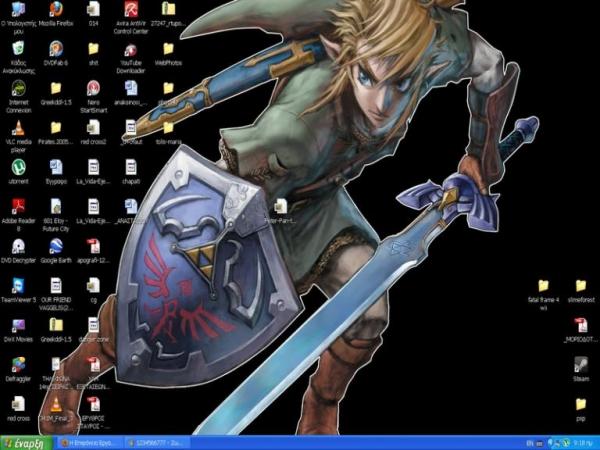Click the VLC media player shortcut
Screen dimensions: 600x450
pyautogui.click(x=18, y=128)
